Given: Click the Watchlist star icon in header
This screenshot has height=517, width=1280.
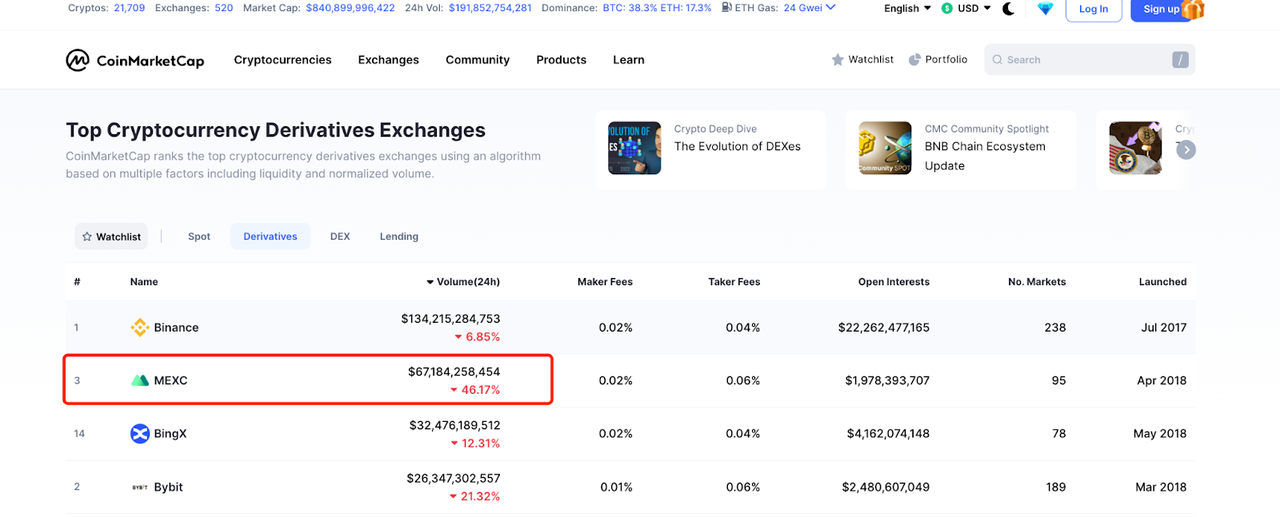Looking at the screenshot, I should coord(838,60).
